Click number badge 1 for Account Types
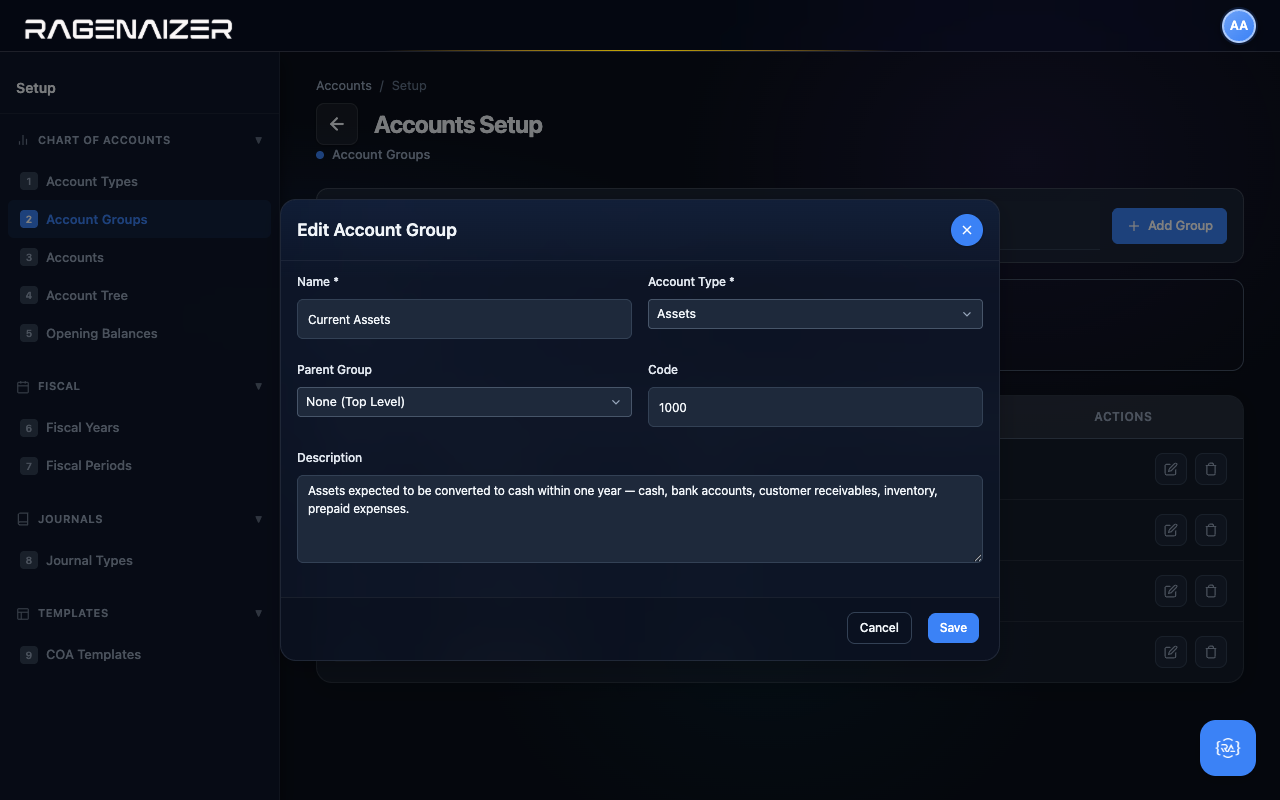 pyautogui.click(x=29, y=181)
